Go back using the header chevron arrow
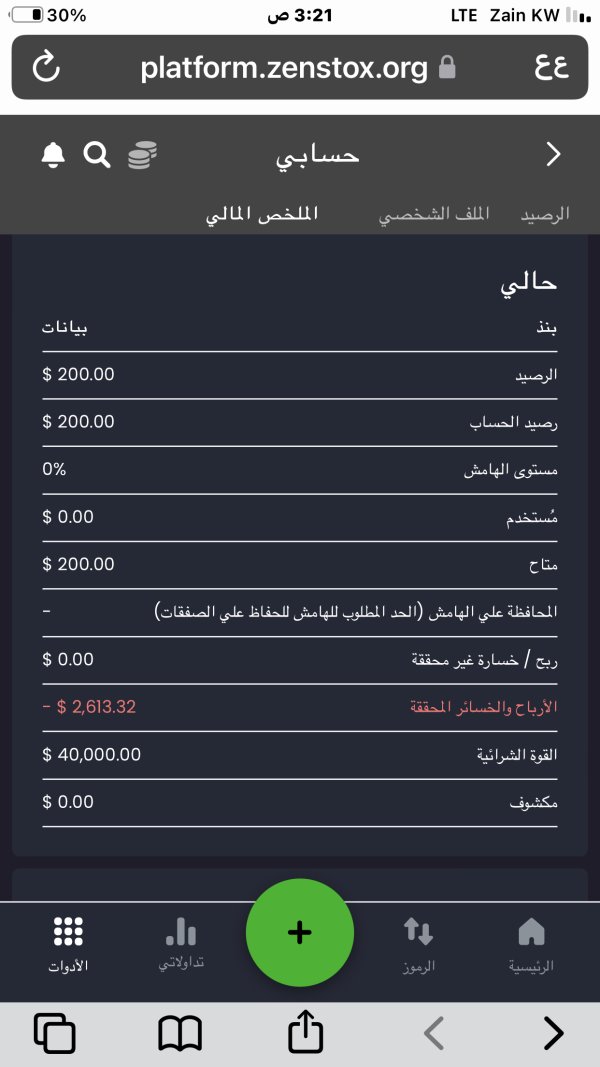600x1067 pixels. pyautogui.click(x=554, y=155)
